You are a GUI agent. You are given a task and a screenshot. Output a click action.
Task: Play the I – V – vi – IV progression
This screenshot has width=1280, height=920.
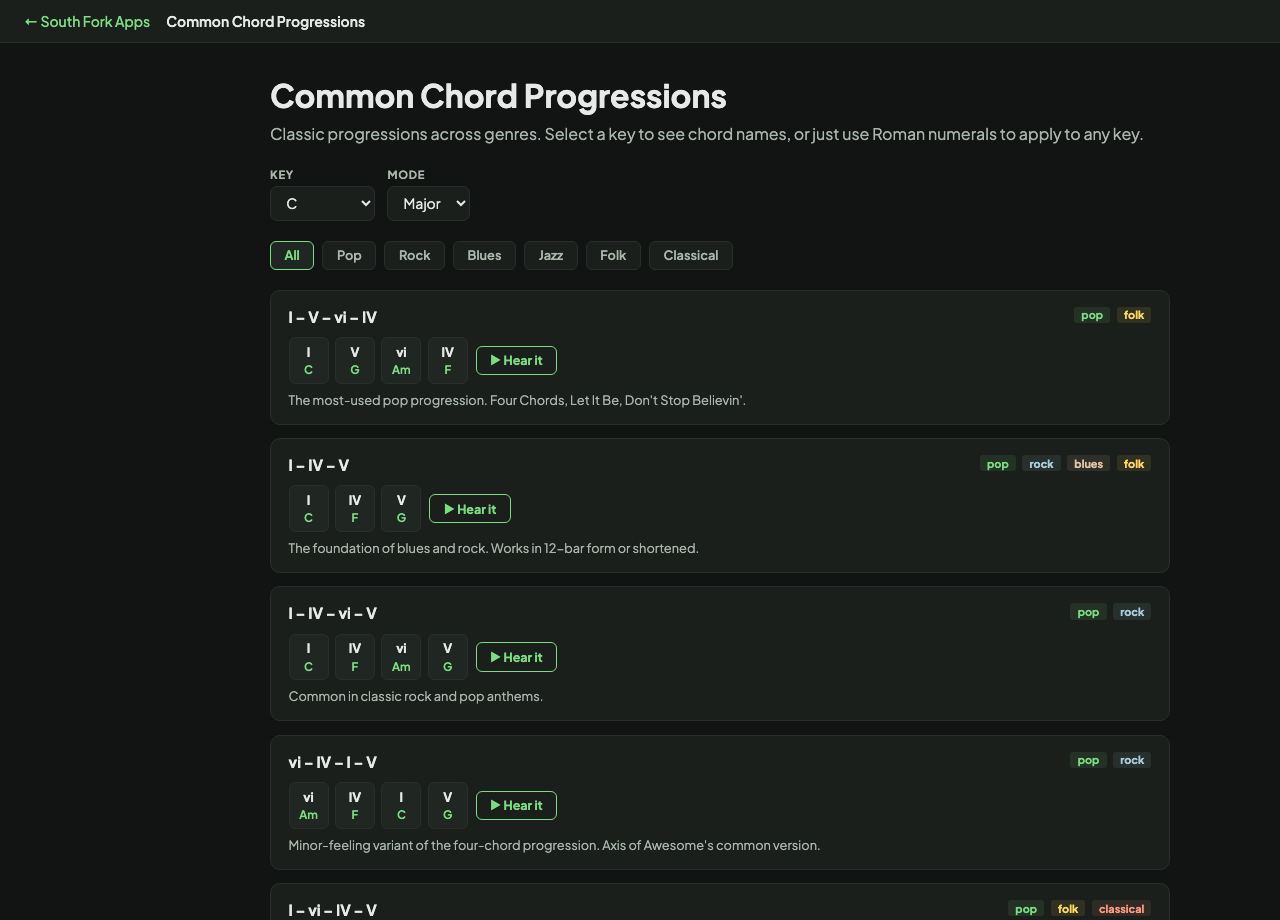[x=516, y=360]
